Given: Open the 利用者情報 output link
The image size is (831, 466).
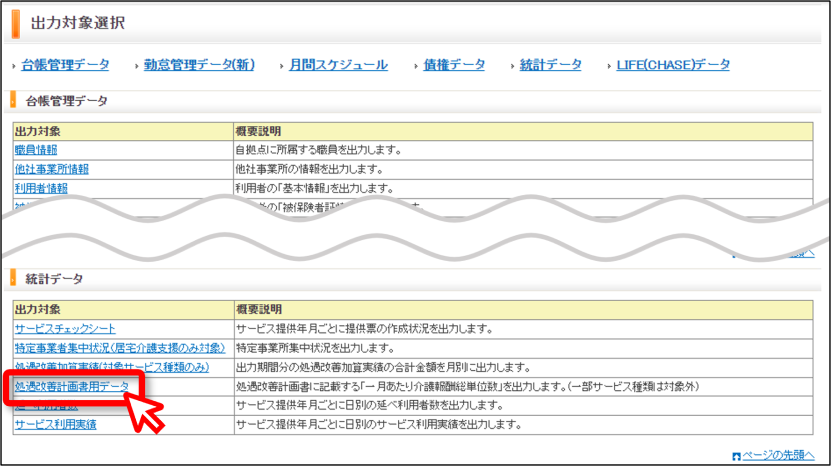Looking at the screenshot, I should click(x=41, y=188).
